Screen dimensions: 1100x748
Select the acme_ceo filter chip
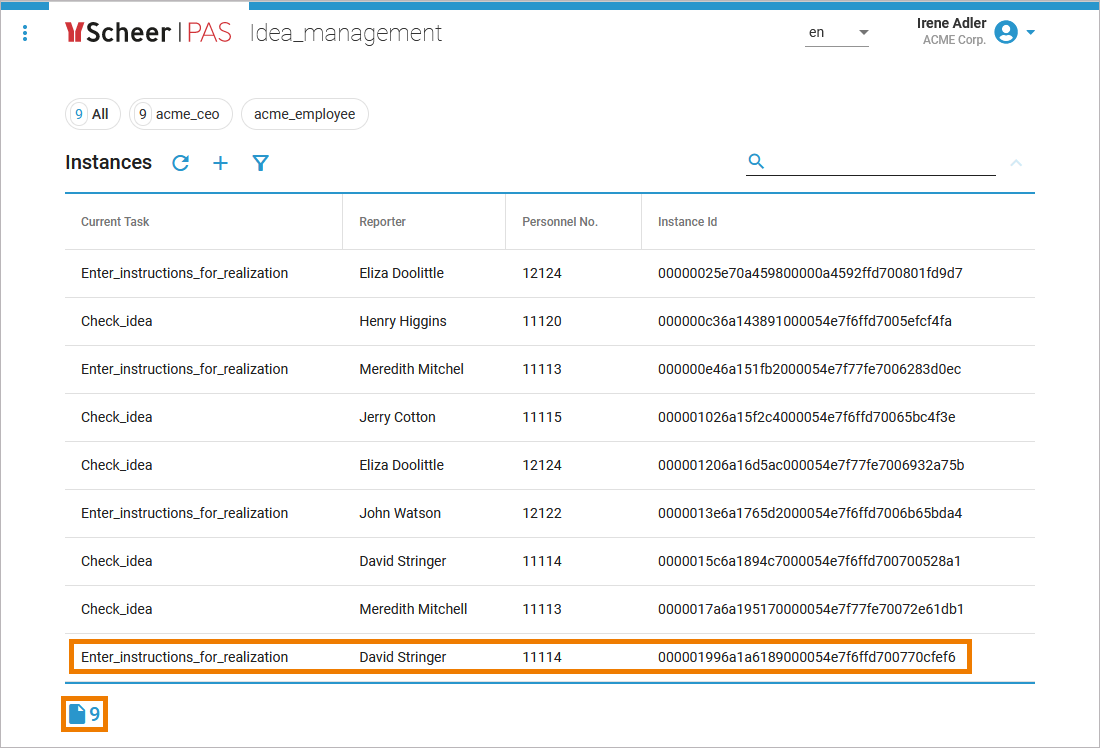[181, 114]
